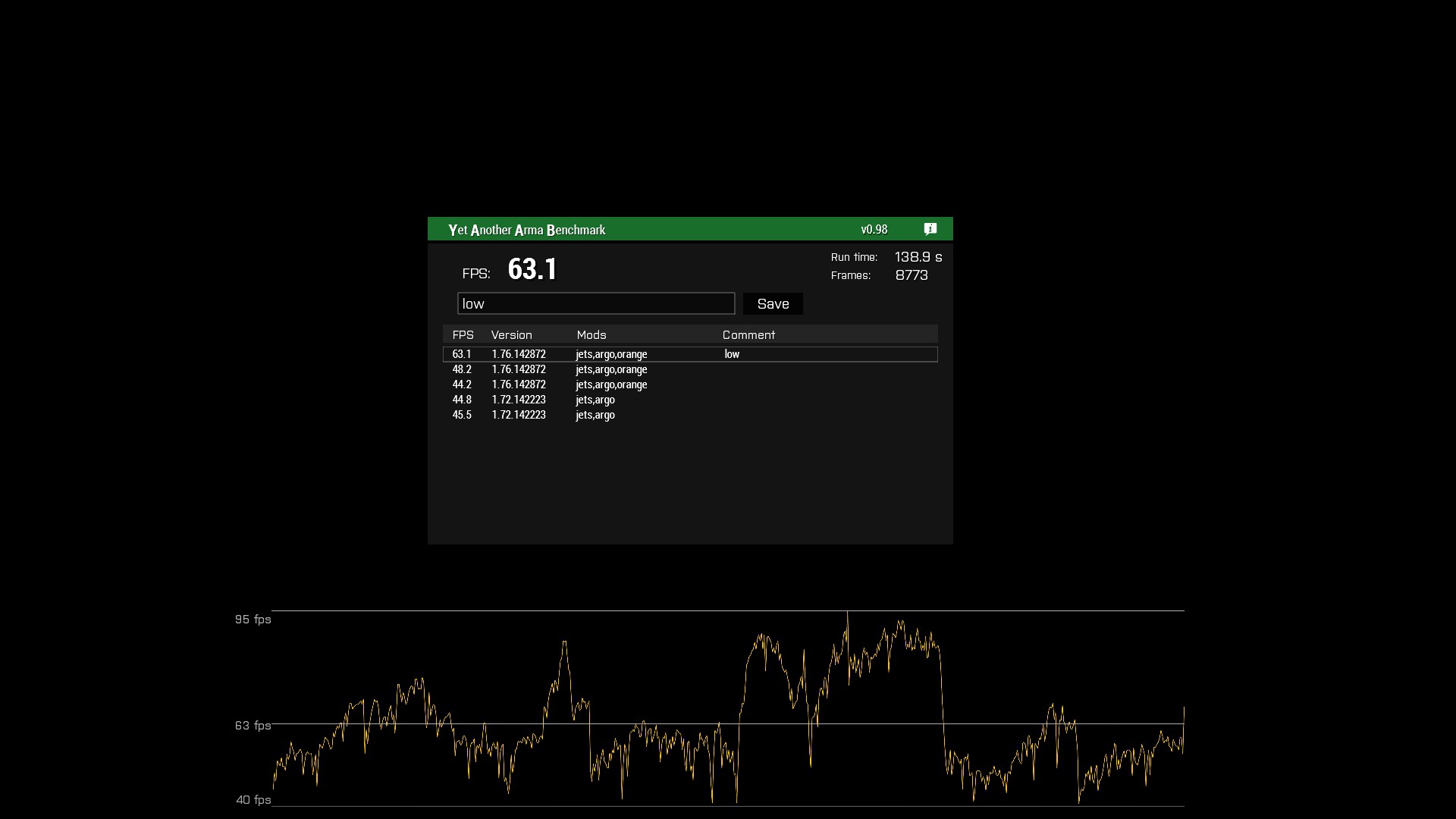Focus the comment field containing "low"

tap(595, 303)
